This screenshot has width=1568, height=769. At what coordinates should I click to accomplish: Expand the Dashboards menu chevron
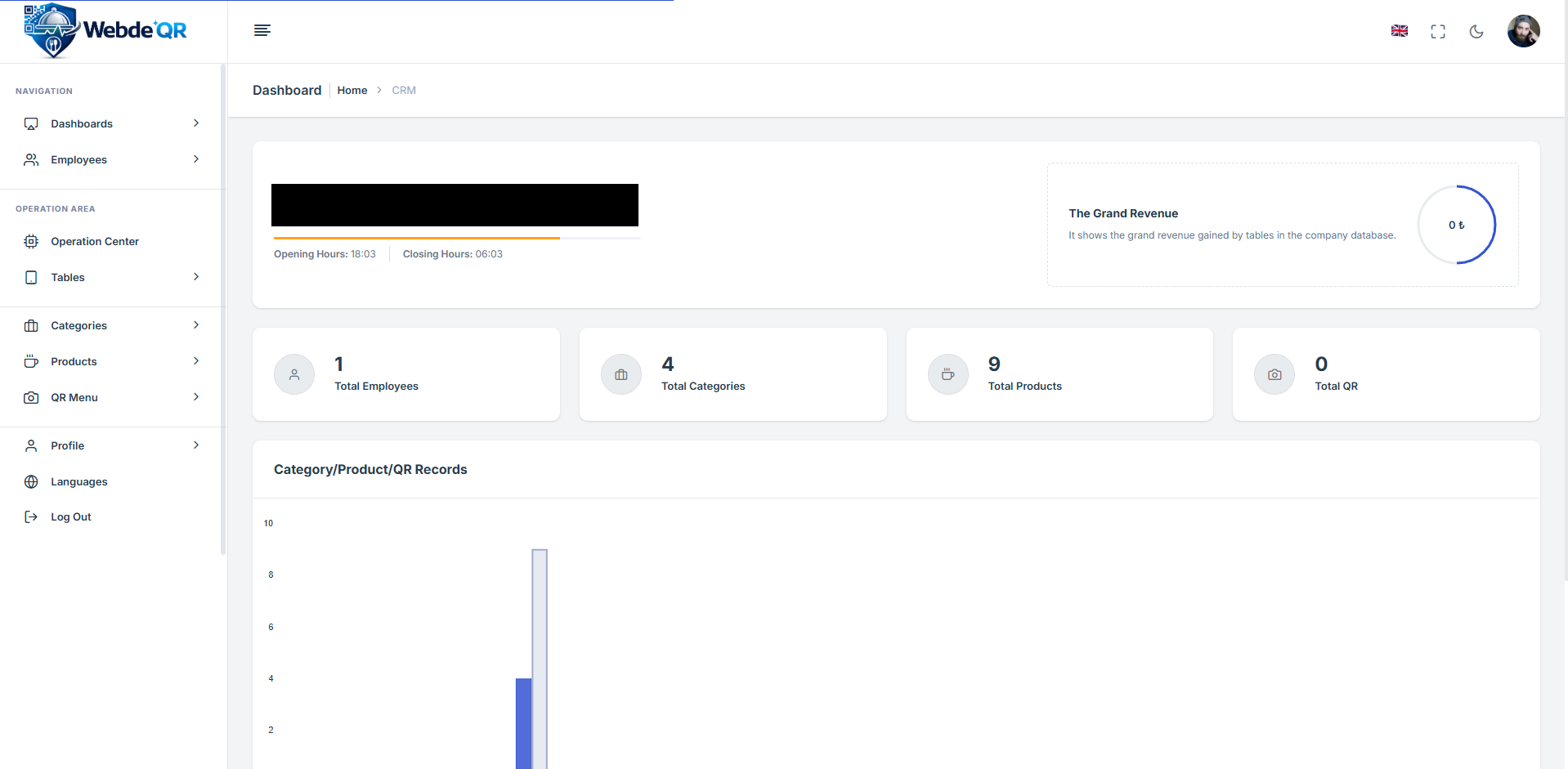point(196,123)
